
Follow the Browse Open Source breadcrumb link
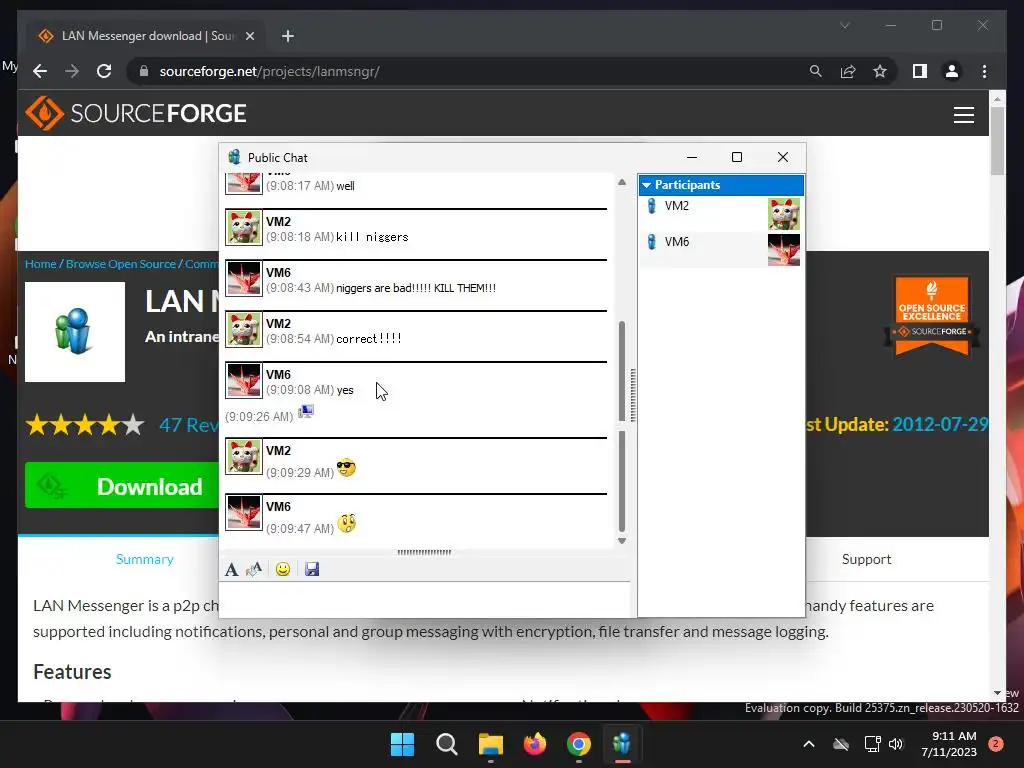tap(121, 264)
